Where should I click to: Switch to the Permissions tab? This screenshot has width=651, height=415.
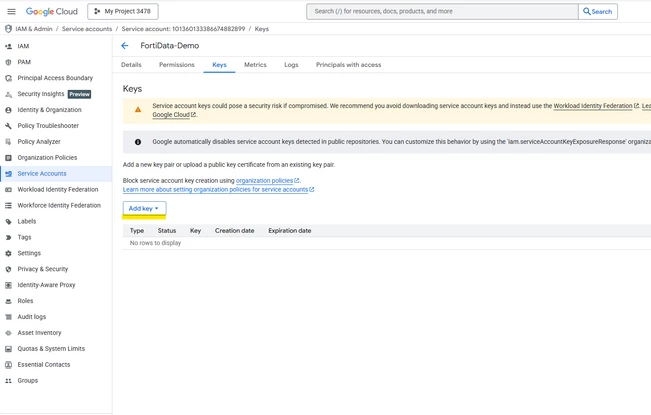(176, 65)
